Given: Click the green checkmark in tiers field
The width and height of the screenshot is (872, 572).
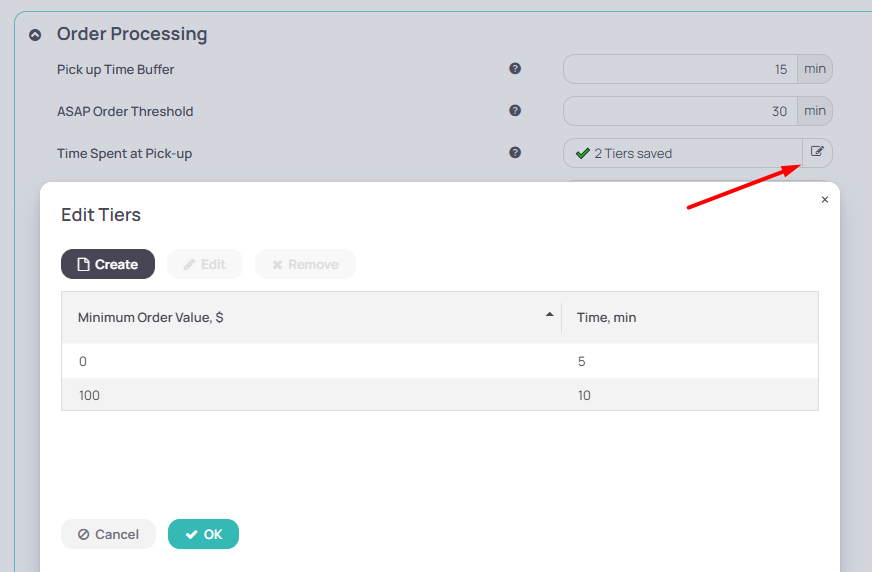Looking at the screenshot, I should 582,153.
